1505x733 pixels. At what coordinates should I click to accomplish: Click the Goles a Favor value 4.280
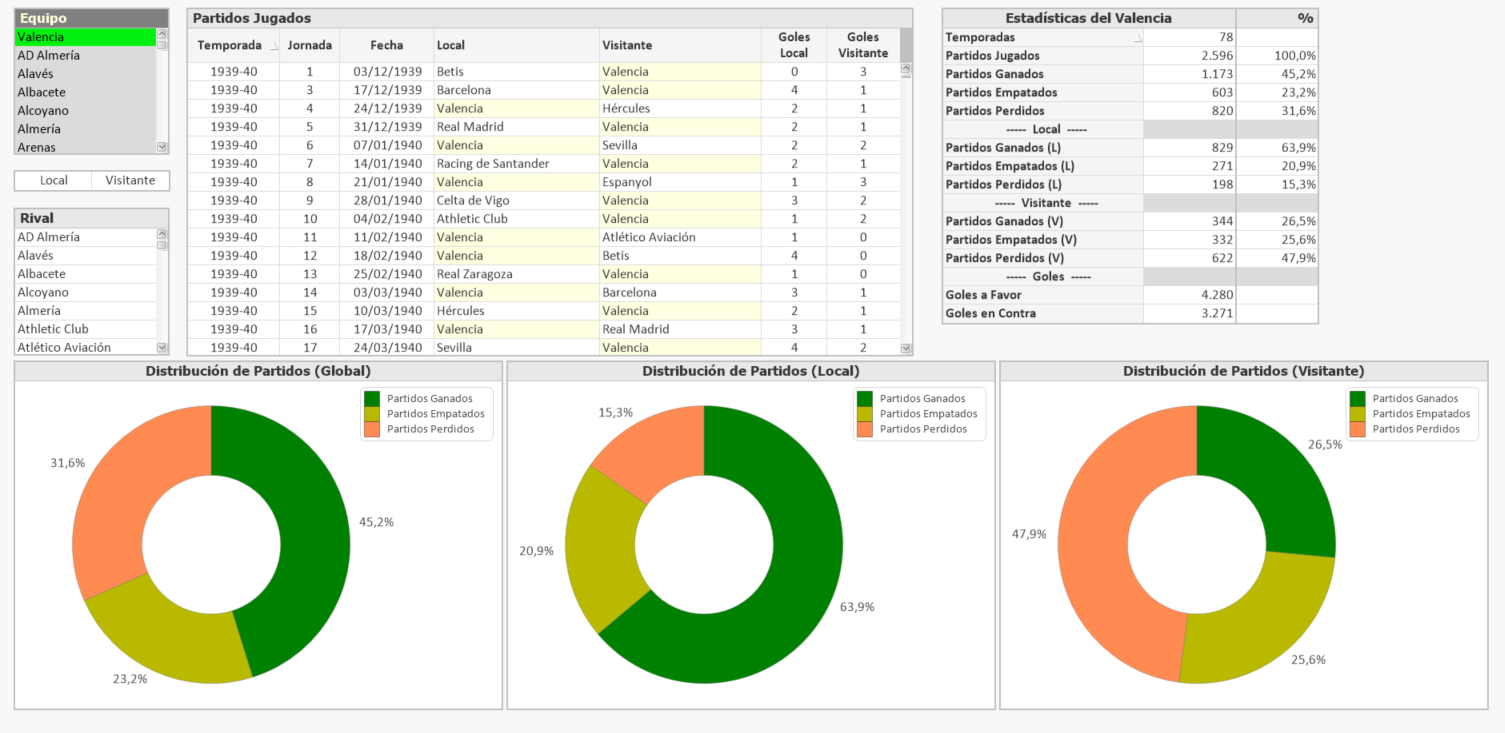[1189, 295]
